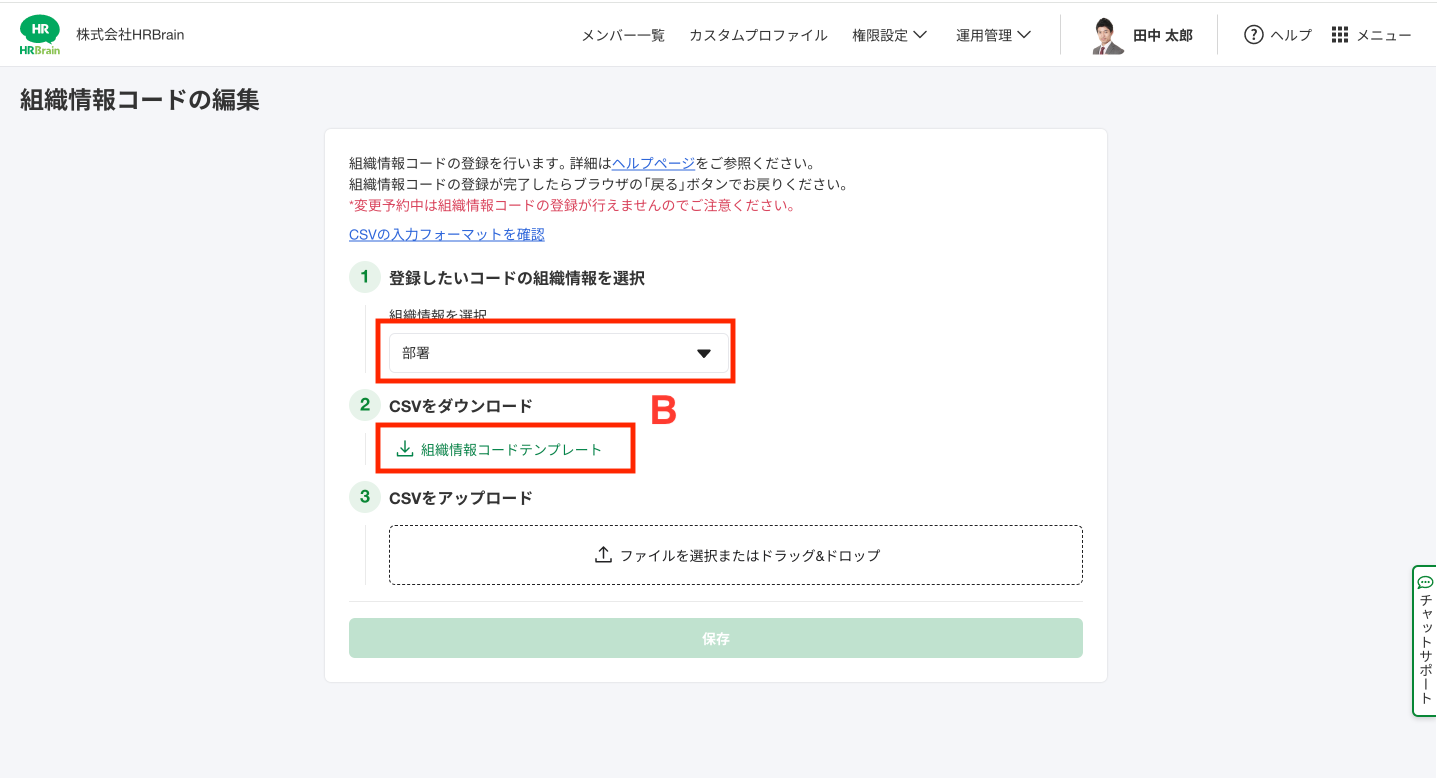Go to メンバー一覧 in top navigation
This screenshot has width=1437, height=778.
point(623,35)
